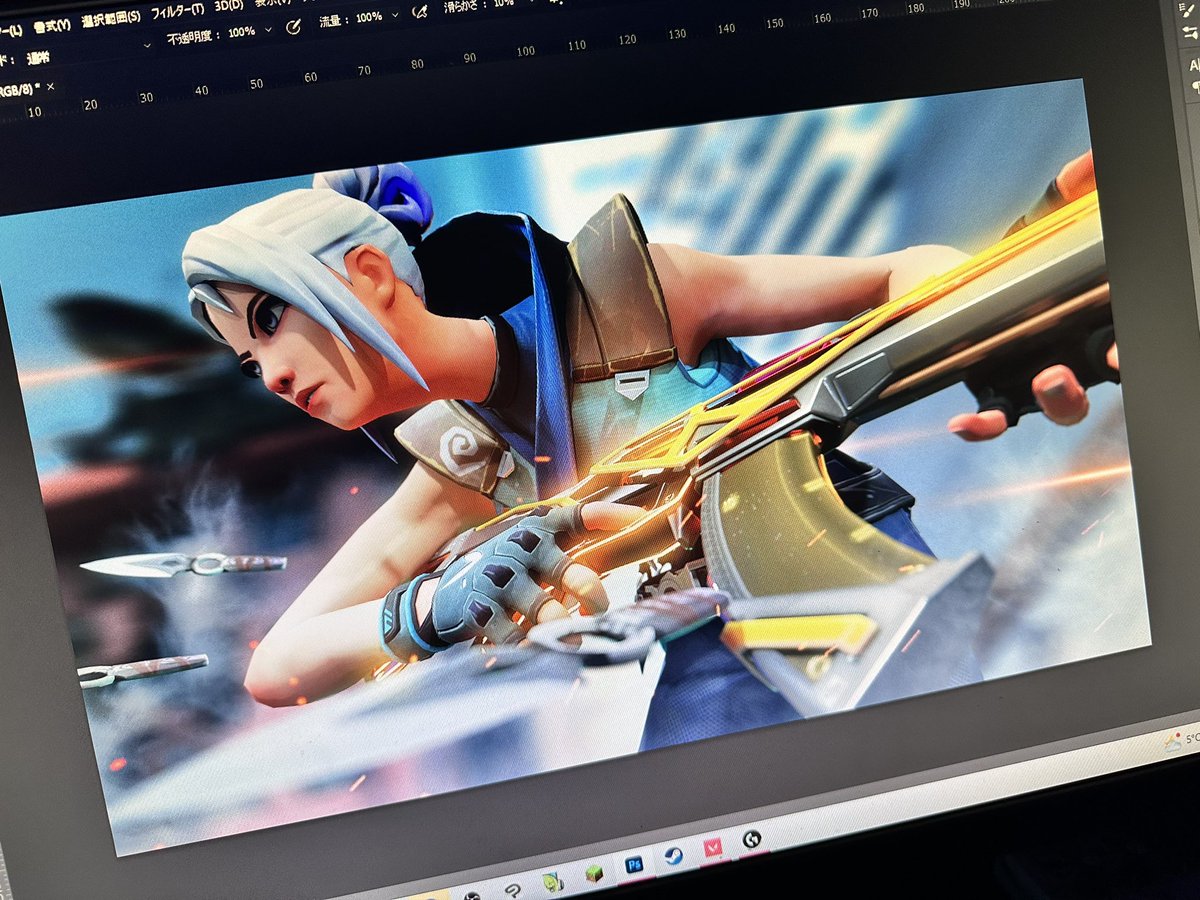Viewport: 1200px width, 900px height.
Task: Toggle pressure for opacity icon
Action: point(292,27)
